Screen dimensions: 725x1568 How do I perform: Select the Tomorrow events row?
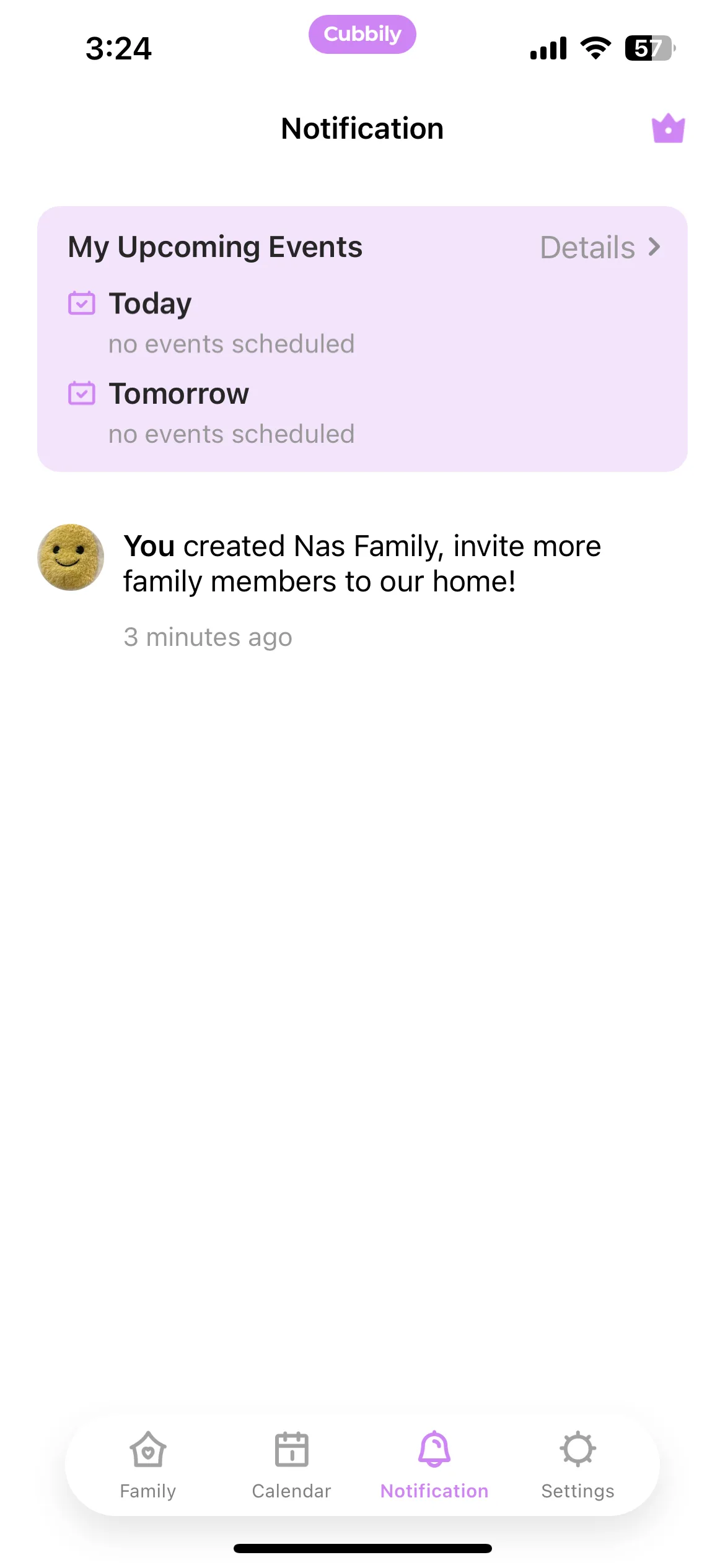362,413
